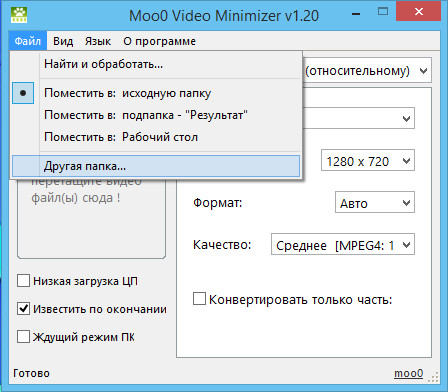Choose Найти и обработать... menu entry
The width and height of the screenshot is (448, 392).
tap(156, 64)
